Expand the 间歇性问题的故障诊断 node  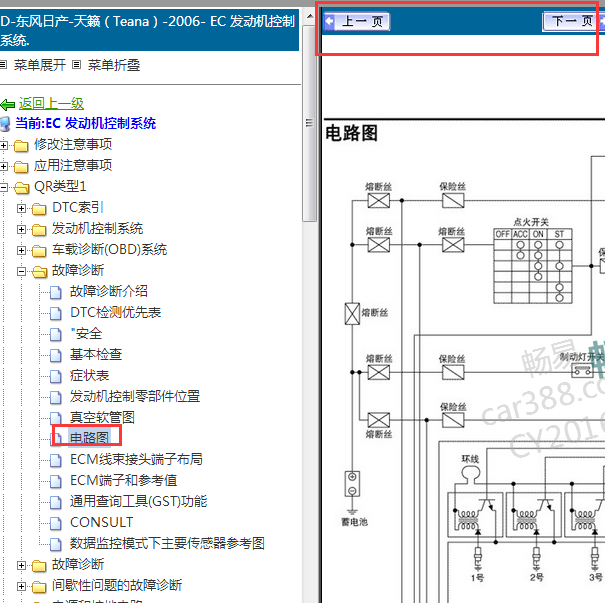coord(21,586)
